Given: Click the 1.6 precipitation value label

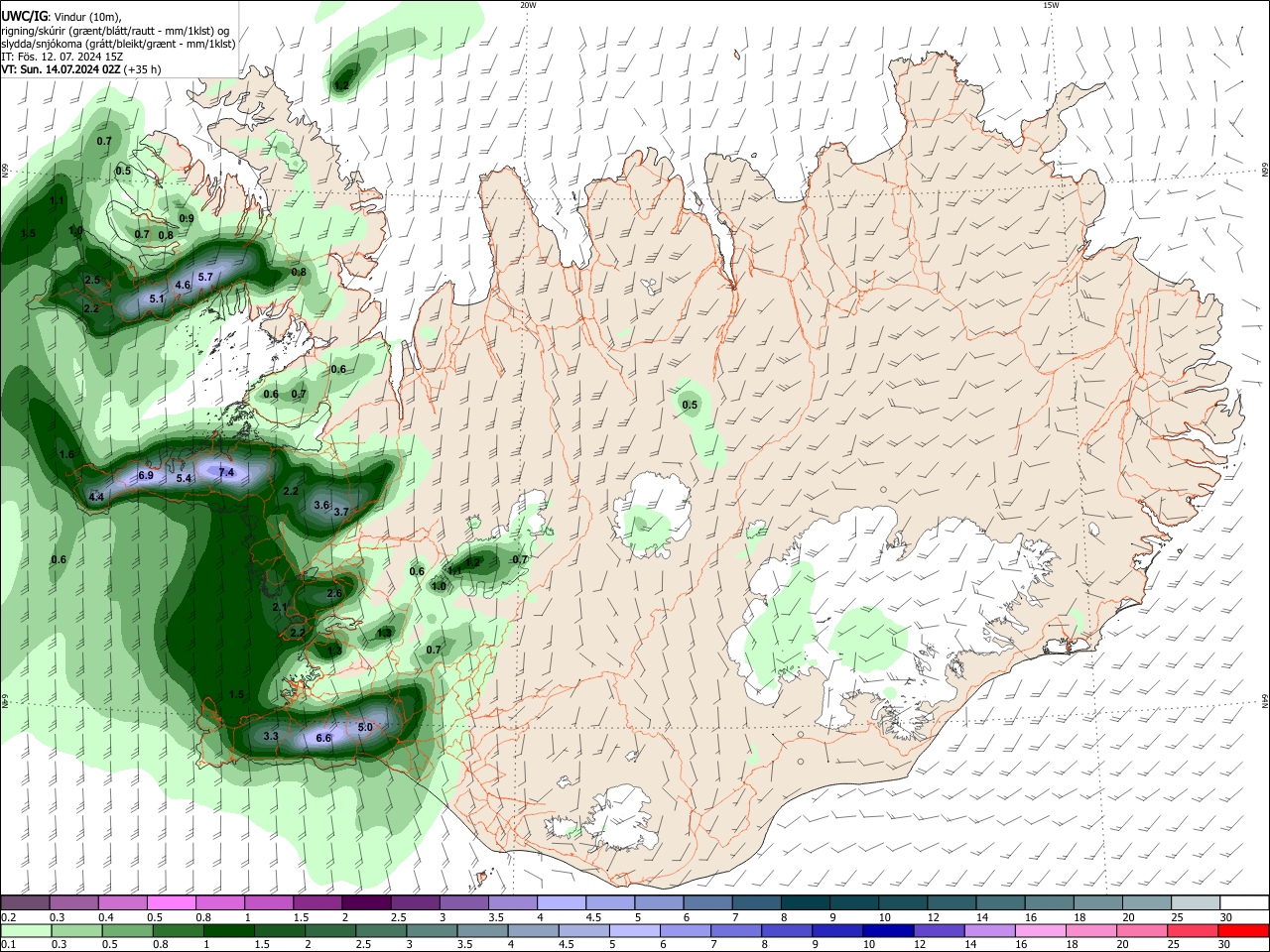Looking at the screenshot, I should (67, 455).
